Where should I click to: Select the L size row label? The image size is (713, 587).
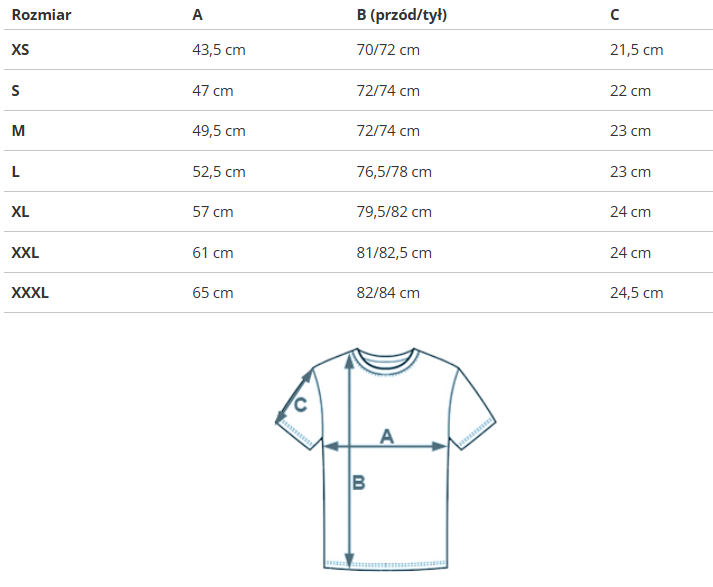(x=16, y=172)
